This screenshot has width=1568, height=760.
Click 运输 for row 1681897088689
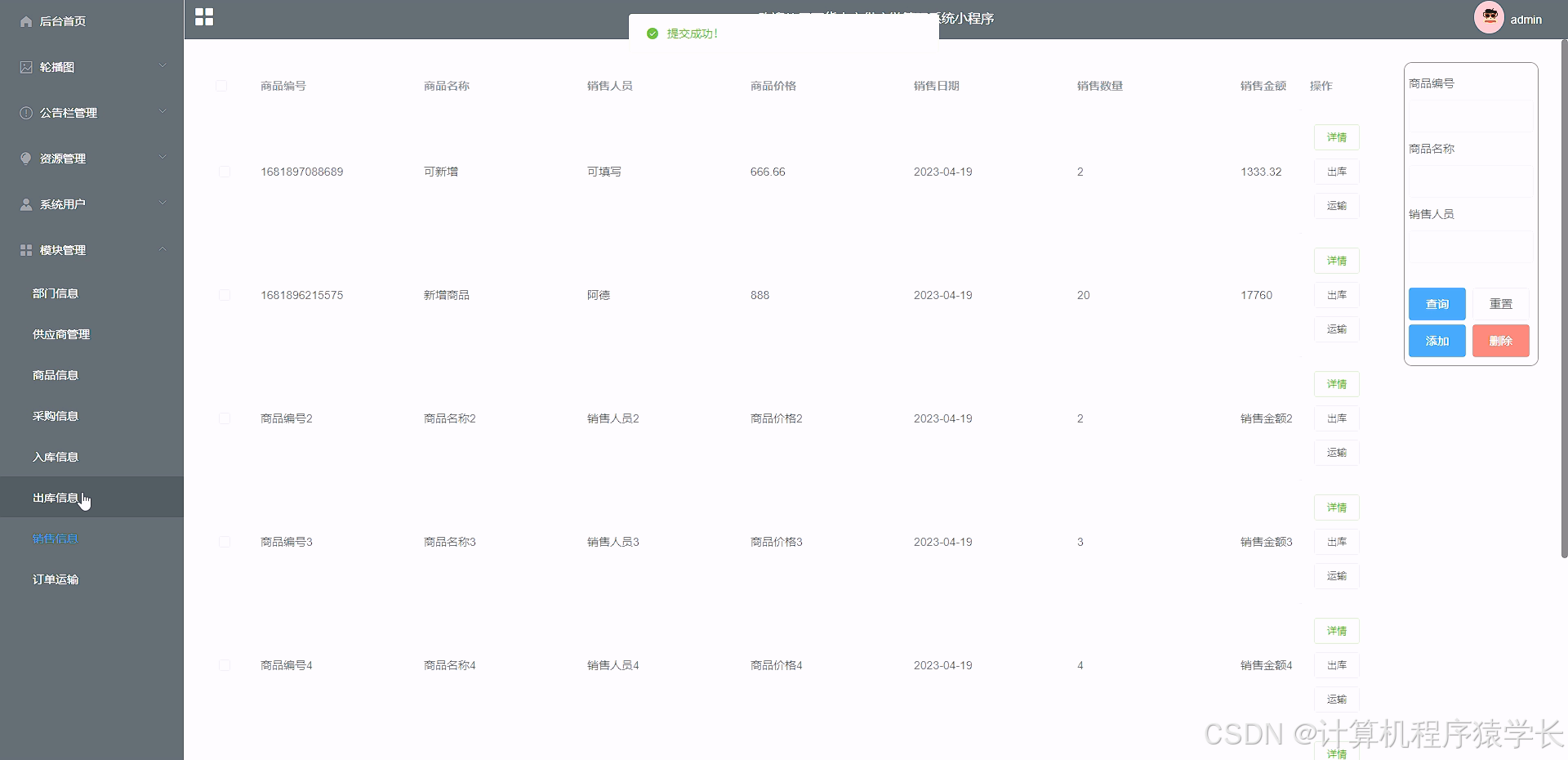tap(1336, 206)
